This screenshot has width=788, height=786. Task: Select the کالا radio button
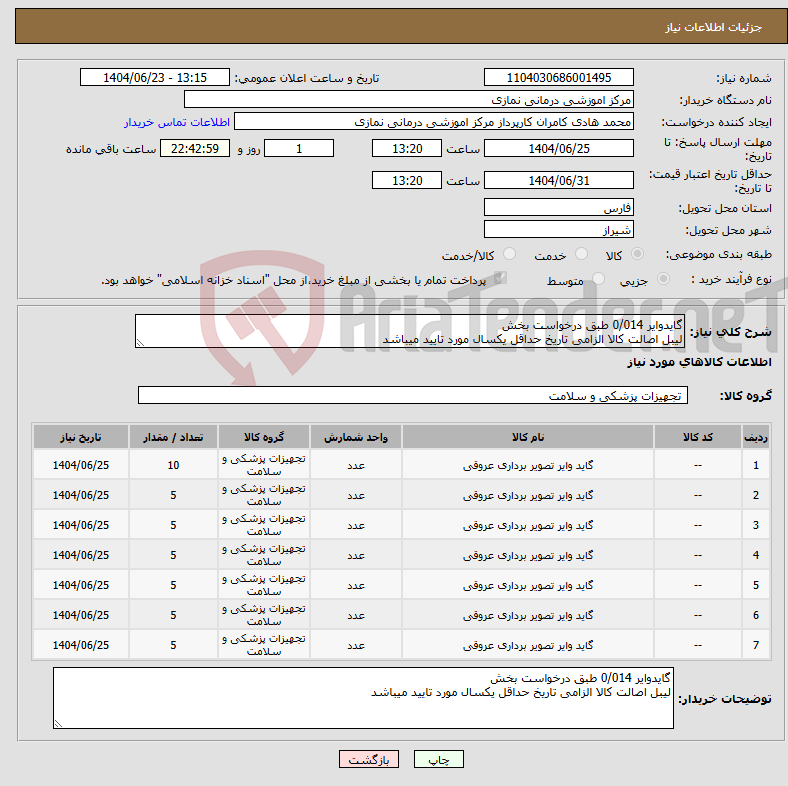pyautogui.click(x=637, y=254)
